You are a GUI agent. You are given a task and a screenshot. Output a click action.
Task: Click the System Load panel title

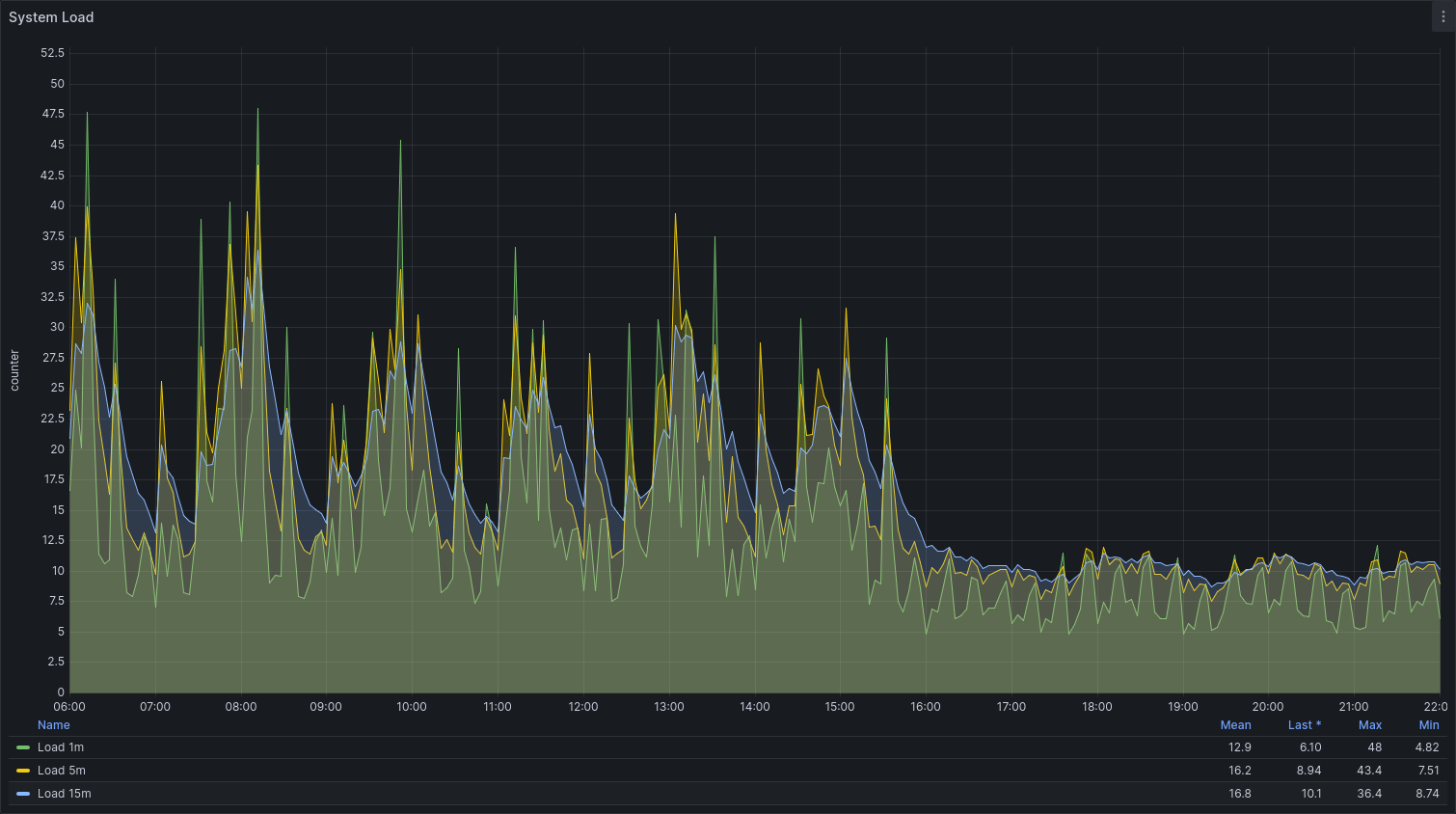[x=51, y=17]
